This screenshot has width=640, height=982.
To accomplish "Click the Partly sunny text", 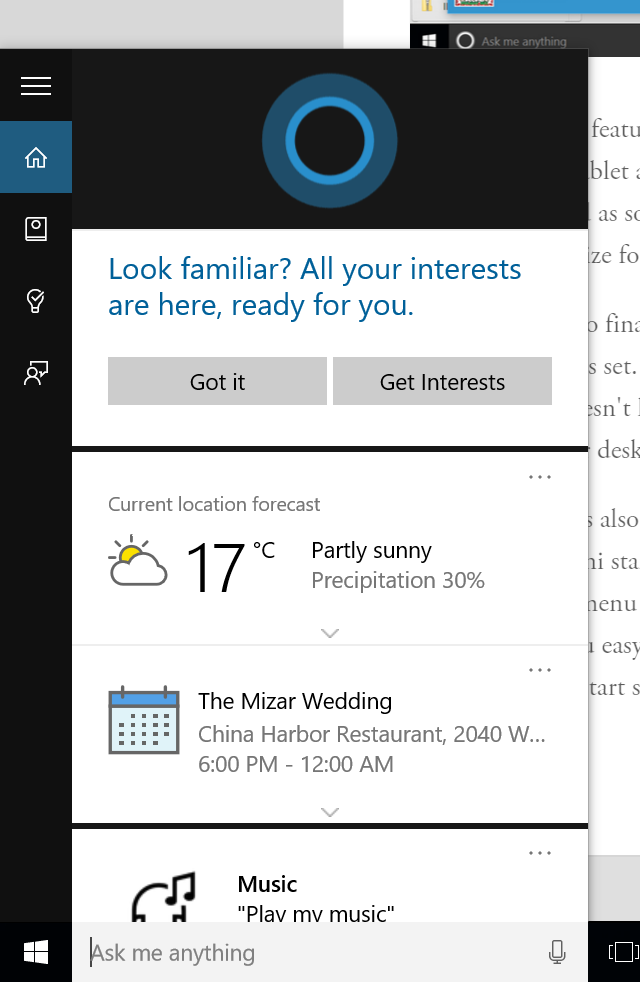I will tap(371, 550).
